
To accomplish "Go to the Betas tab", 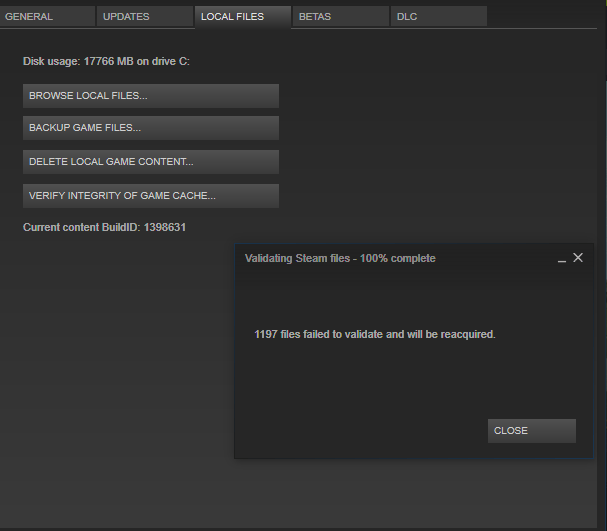I will tap(341, 16).
